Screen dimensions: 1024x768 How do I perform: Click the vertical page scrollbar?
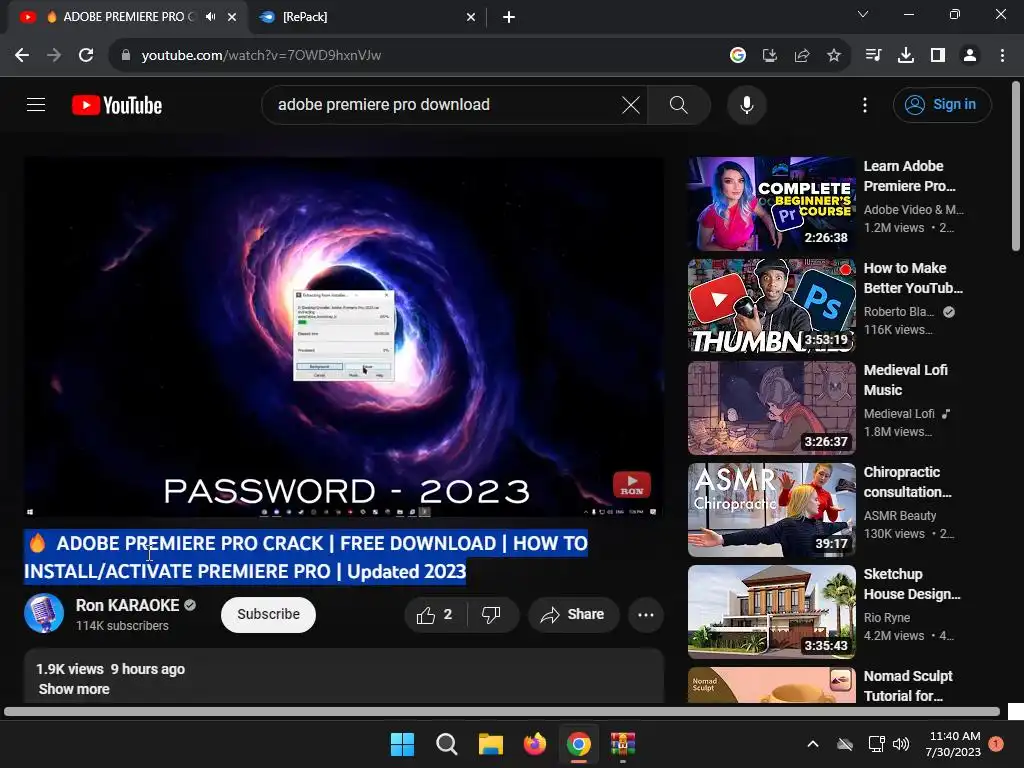point(1016,166)
